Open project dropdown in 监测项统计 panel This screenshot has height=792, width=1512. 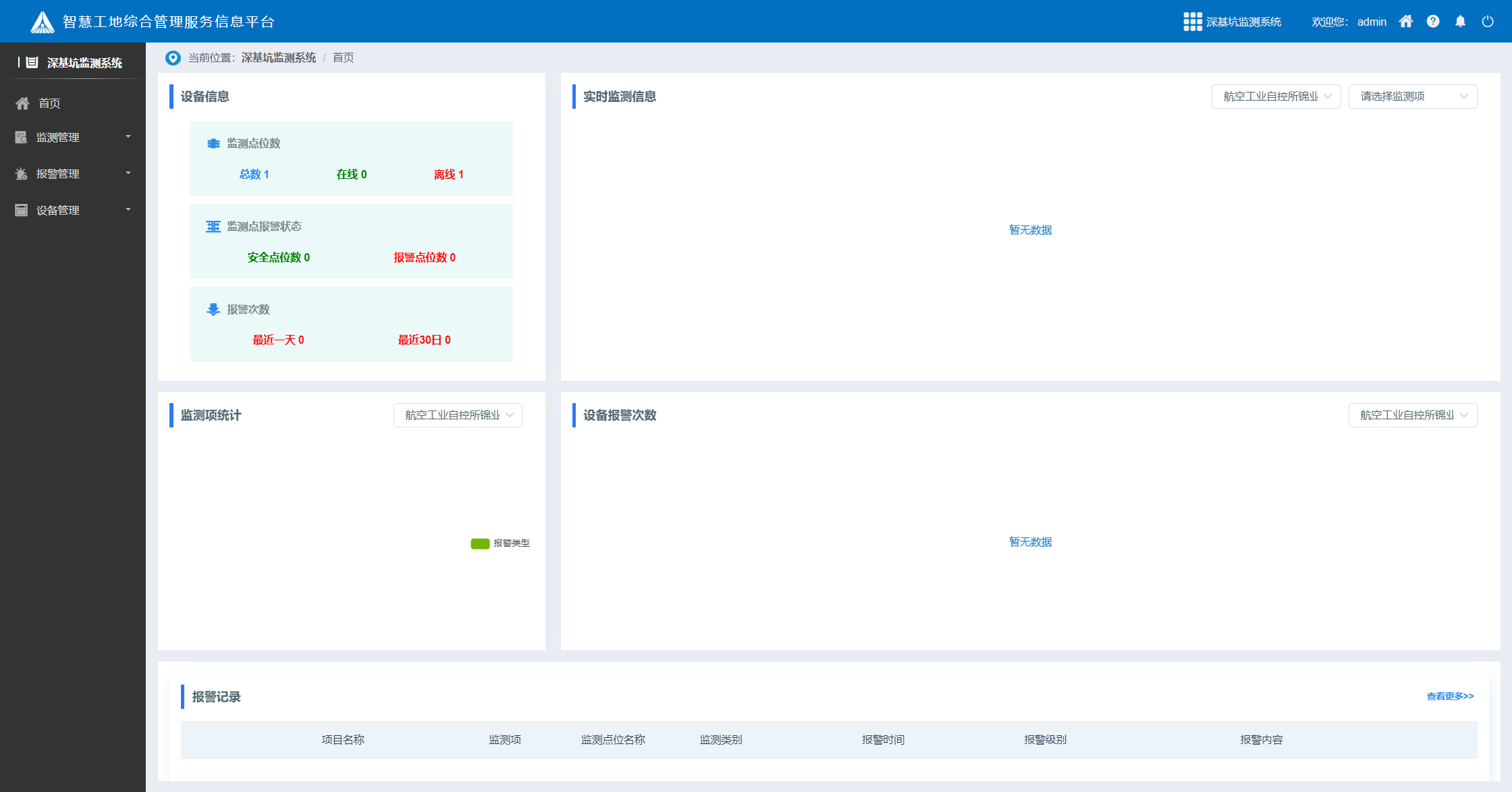458,415
